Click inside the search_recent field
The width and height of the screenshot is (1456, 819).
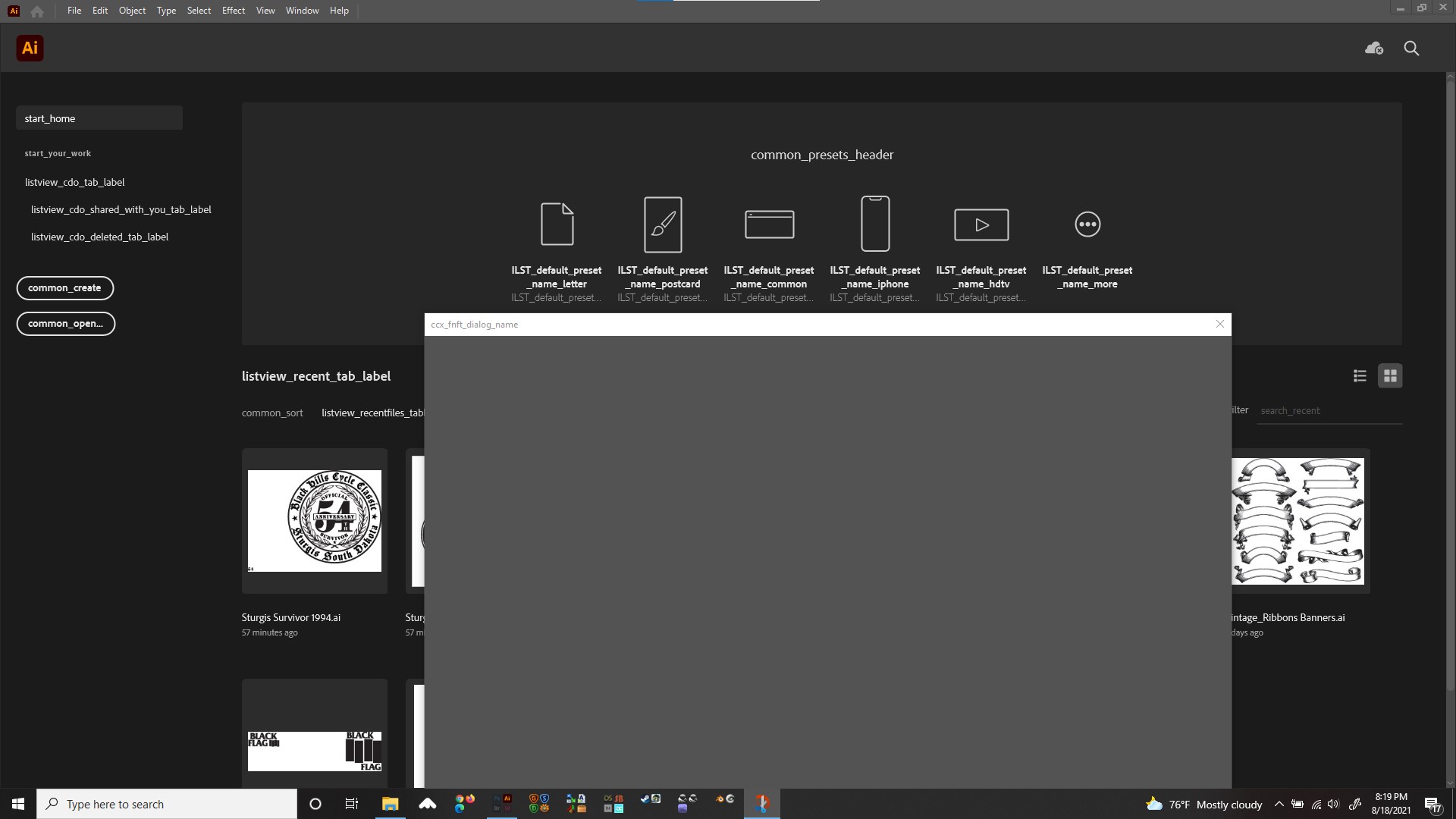click(x=1329, y=410)
